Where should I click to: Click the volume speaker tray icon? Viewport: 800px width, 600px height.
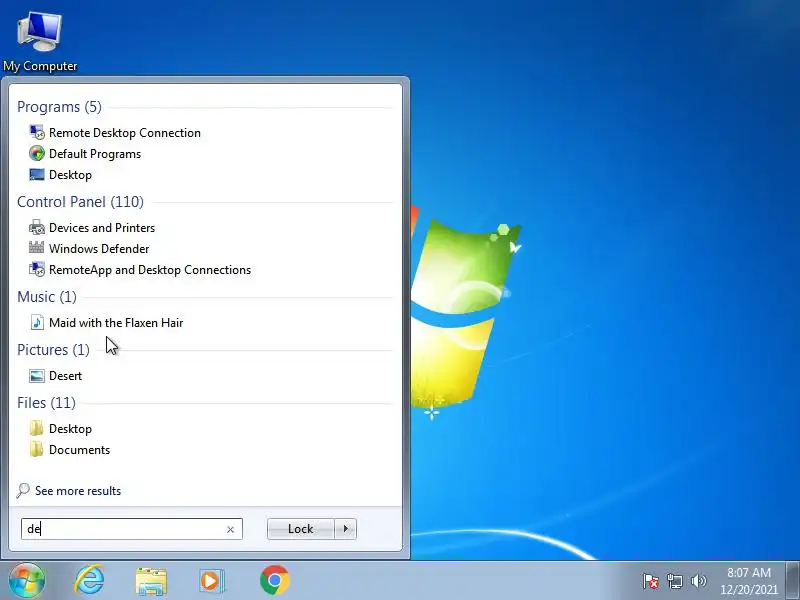[698, 581]
